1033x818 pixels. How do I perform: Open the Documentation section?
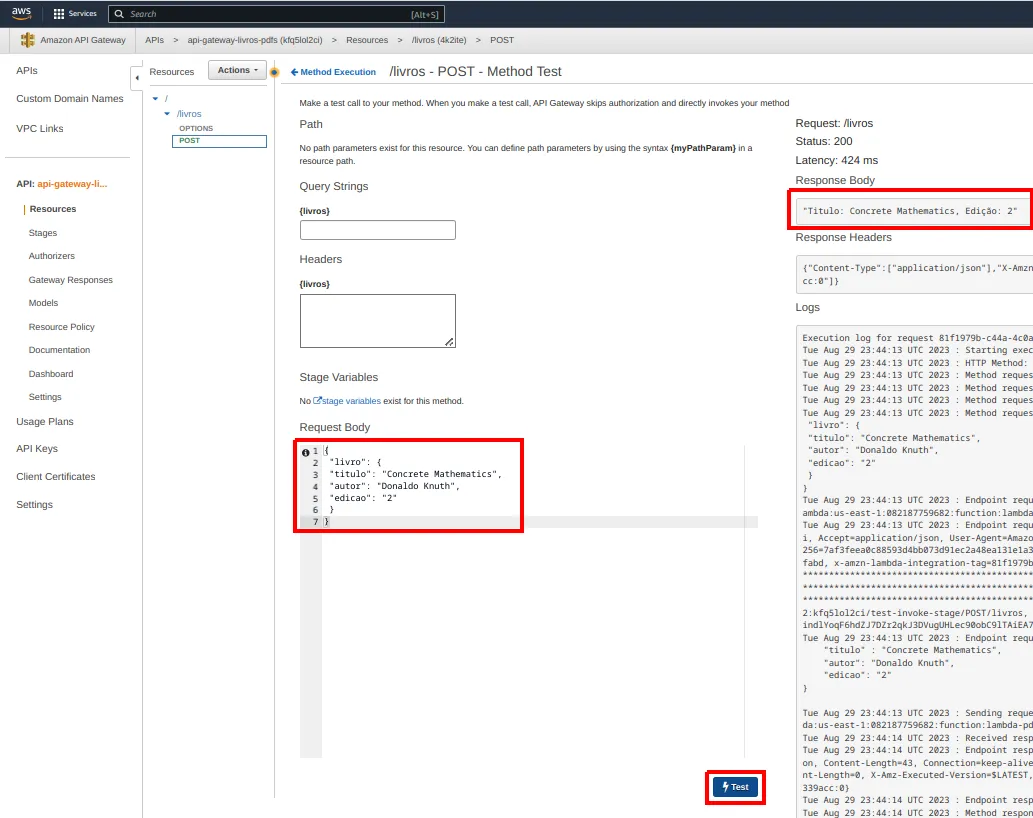click(59, 350)
